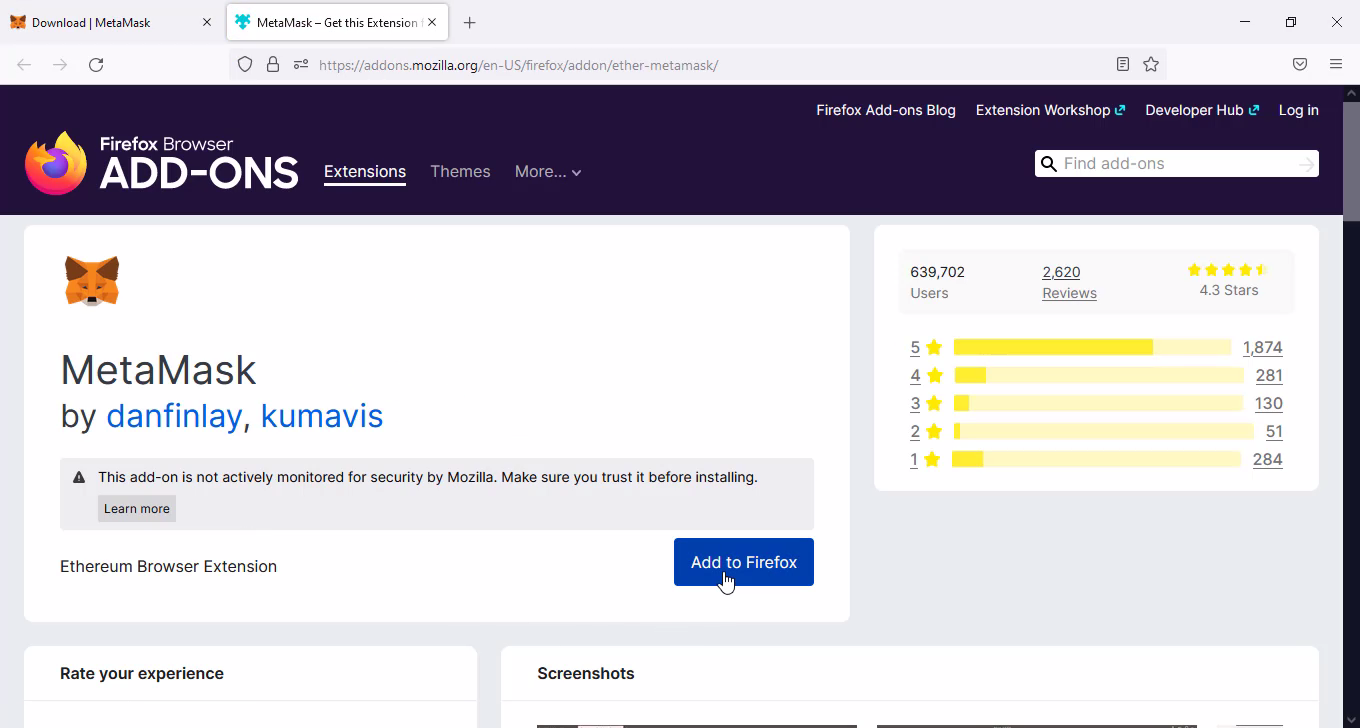1360x728 pixels.
Task: Filter reviews by the 5-star rating bar
Action: point(1092,347)
